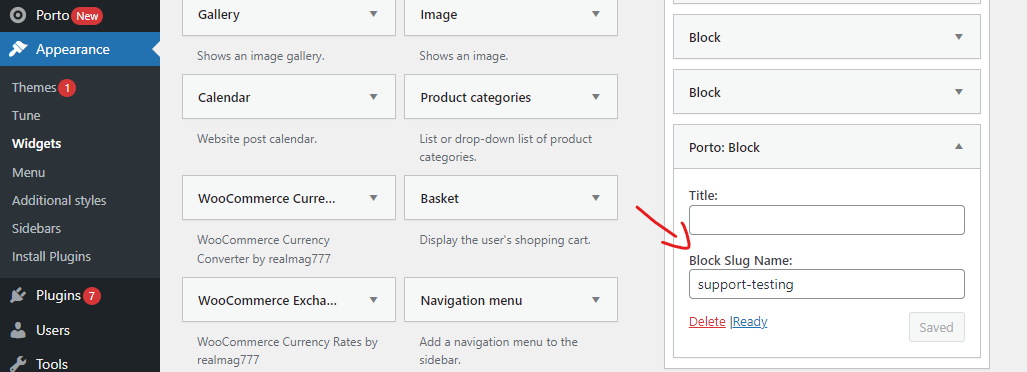The image size is (1027, 372).
Task: Open Additional styles submenu item
Action: click(59, 200)
